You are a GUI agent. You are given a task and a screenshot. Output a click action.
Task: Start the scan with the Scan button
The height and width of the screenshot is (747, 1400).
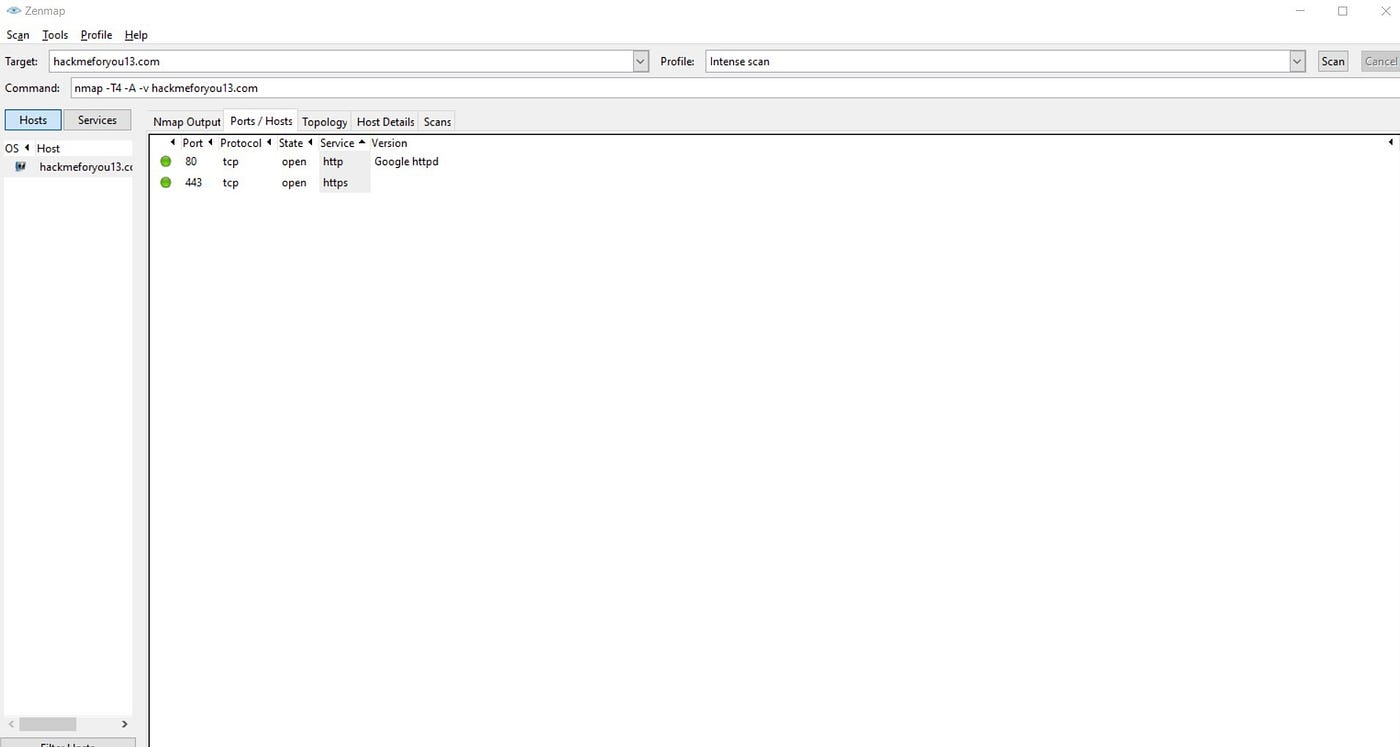click(1333, 61)
